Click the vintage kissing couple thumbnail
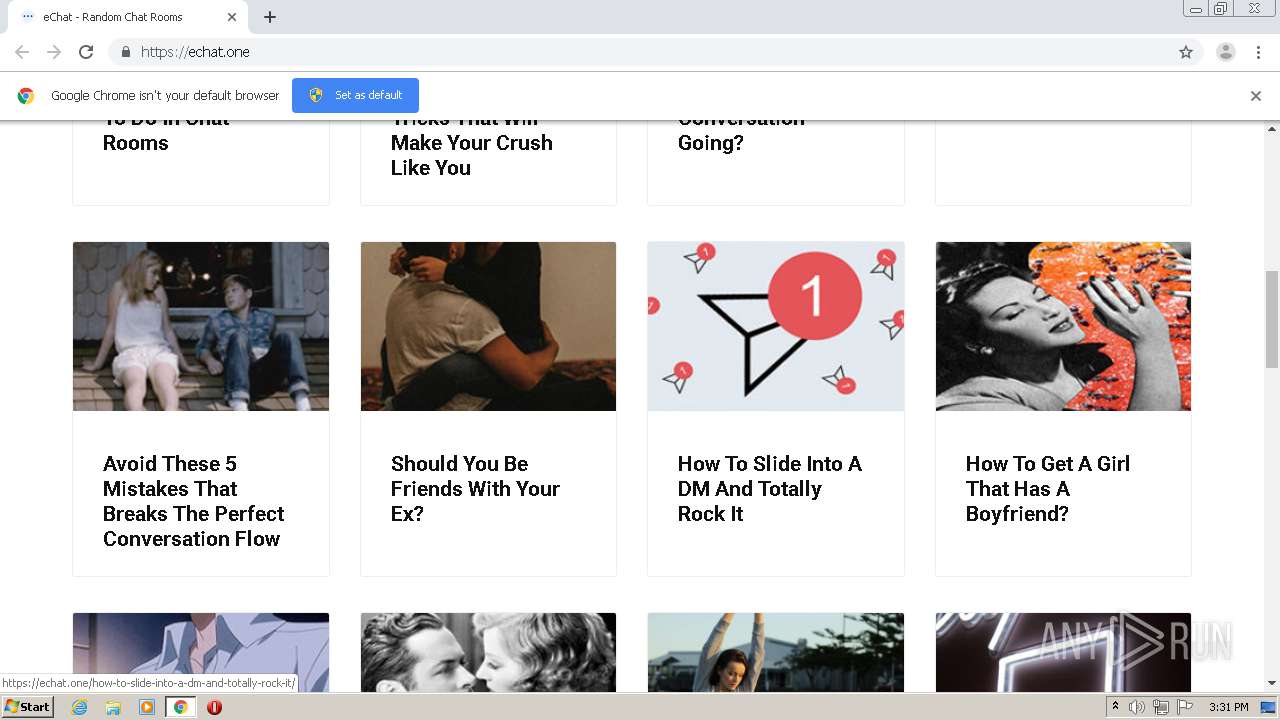1280x720 pixels. pyautogui.click(x=488, y=652)
